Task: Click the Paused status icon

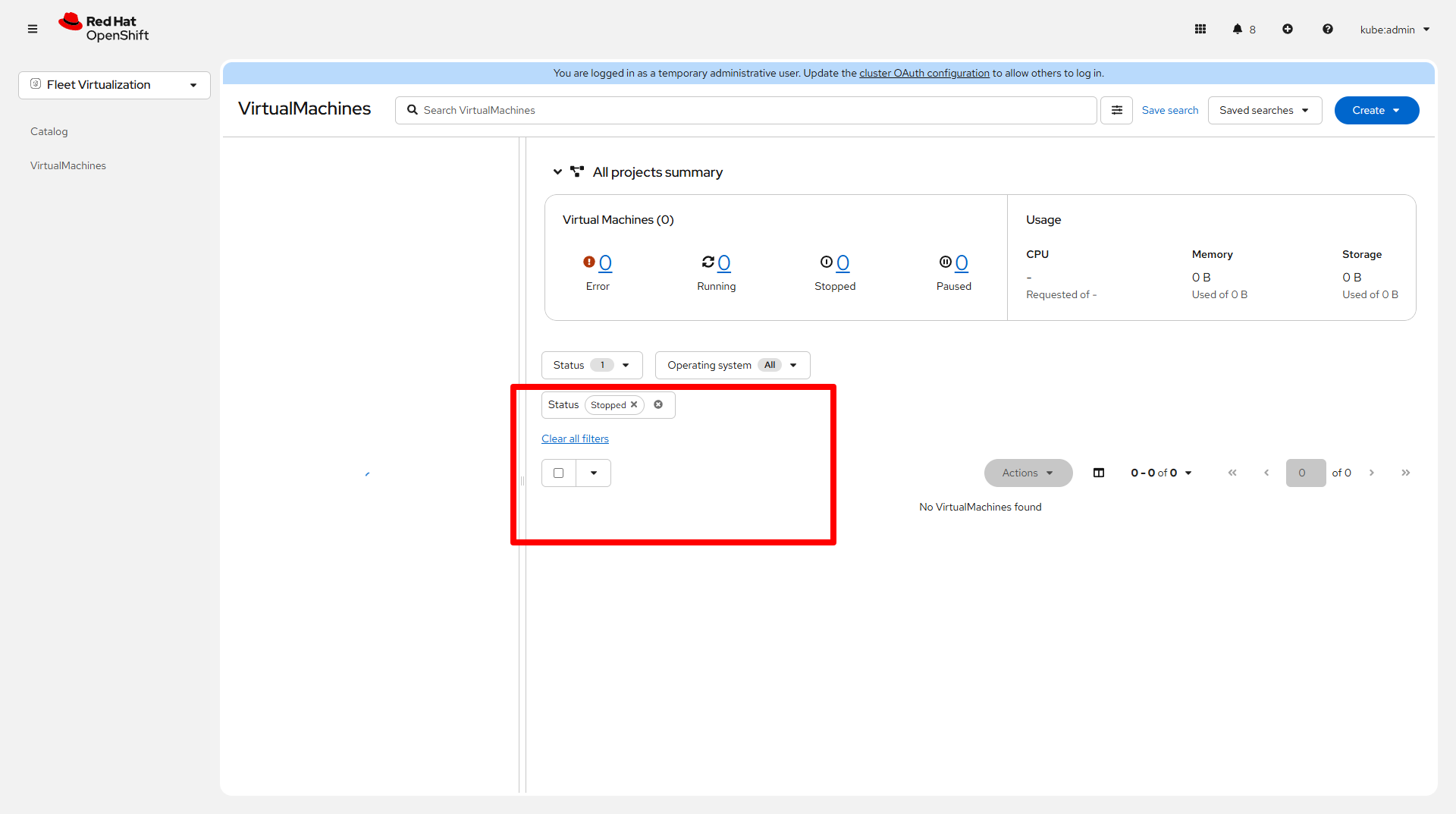Action: point(946,262)
